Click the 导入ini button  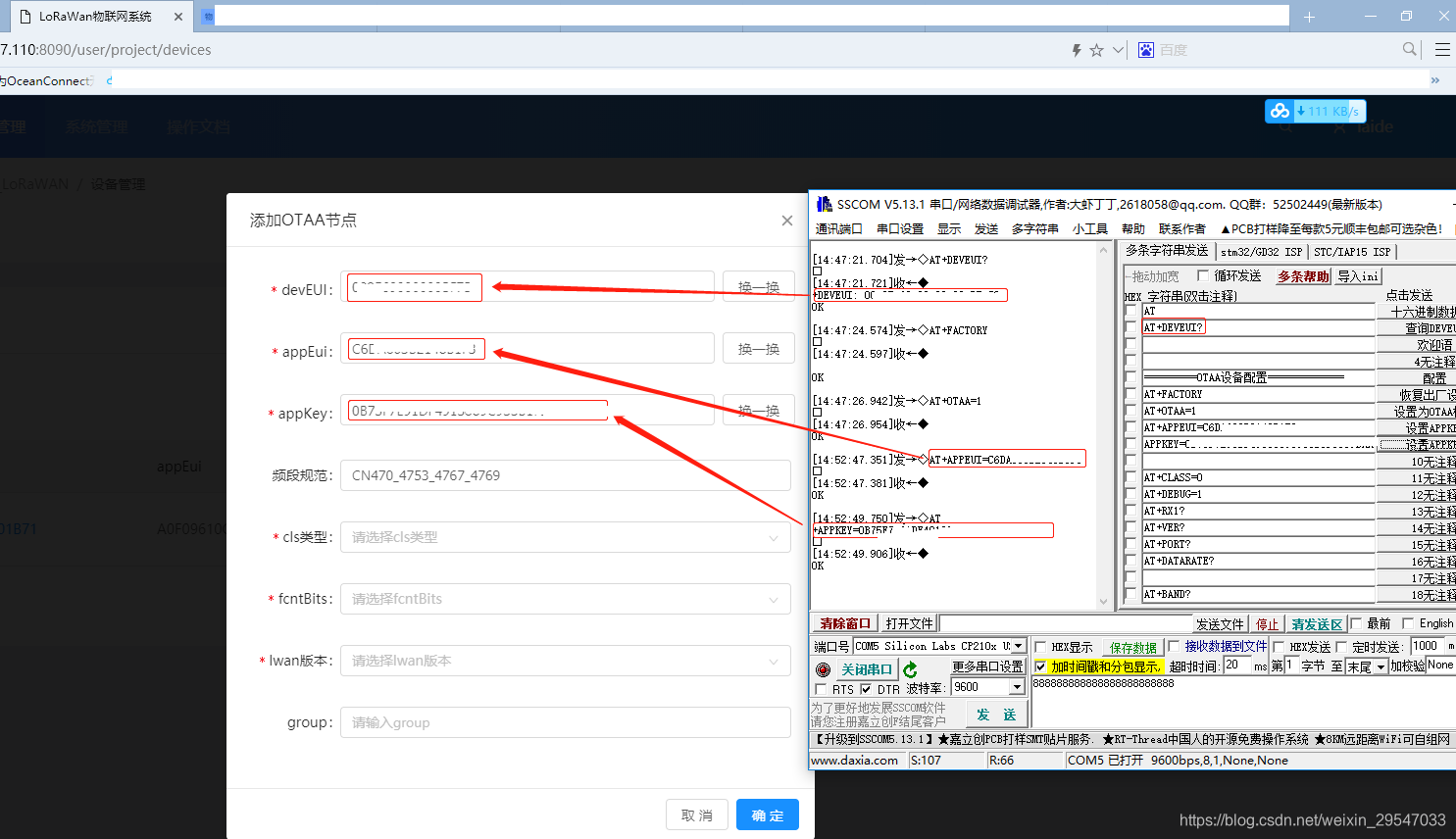click(1358, 276)
